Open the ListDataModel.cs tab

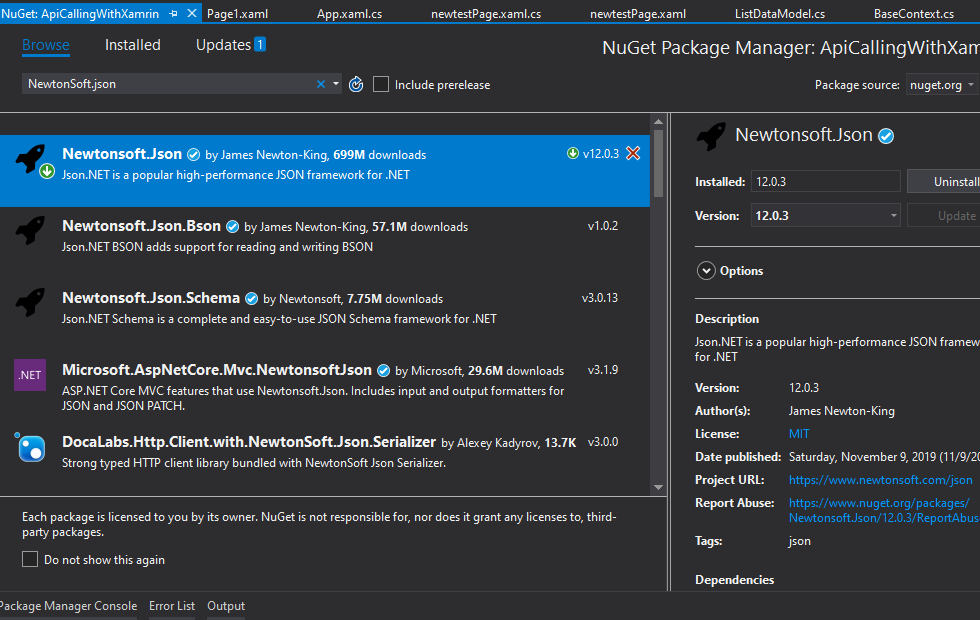(x=780, y=14)
